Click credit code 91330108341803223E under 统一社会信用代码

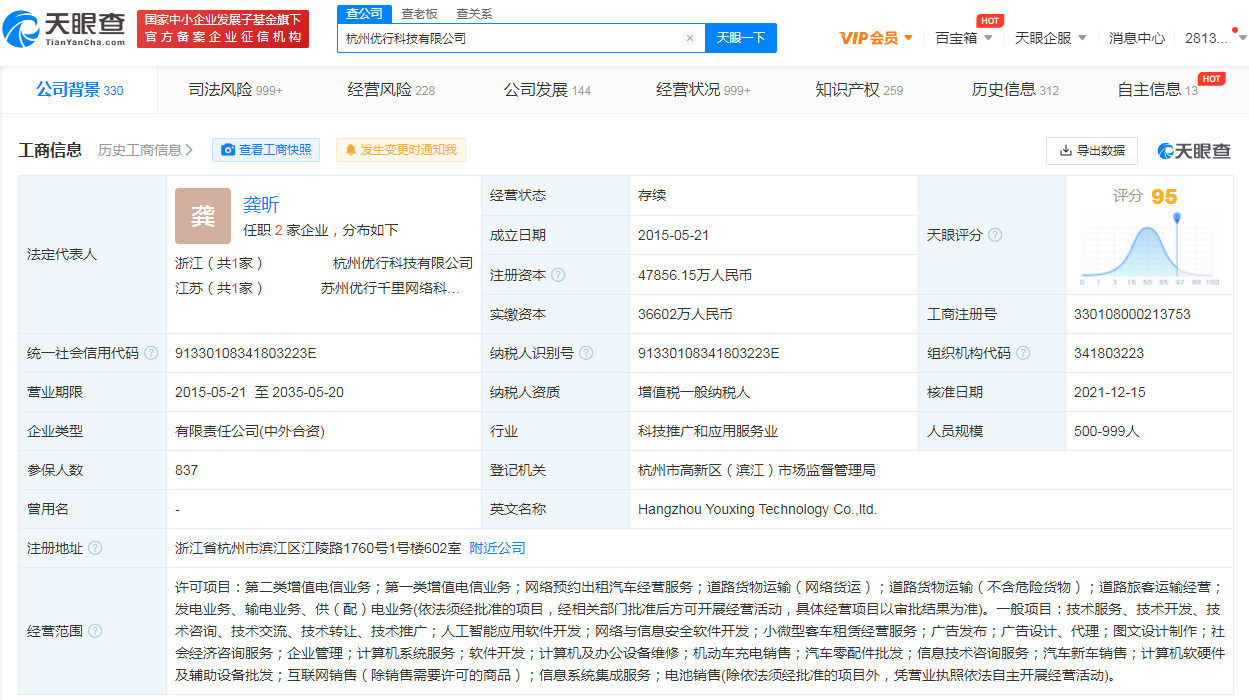pyautogui.click(x=246, y=353)
